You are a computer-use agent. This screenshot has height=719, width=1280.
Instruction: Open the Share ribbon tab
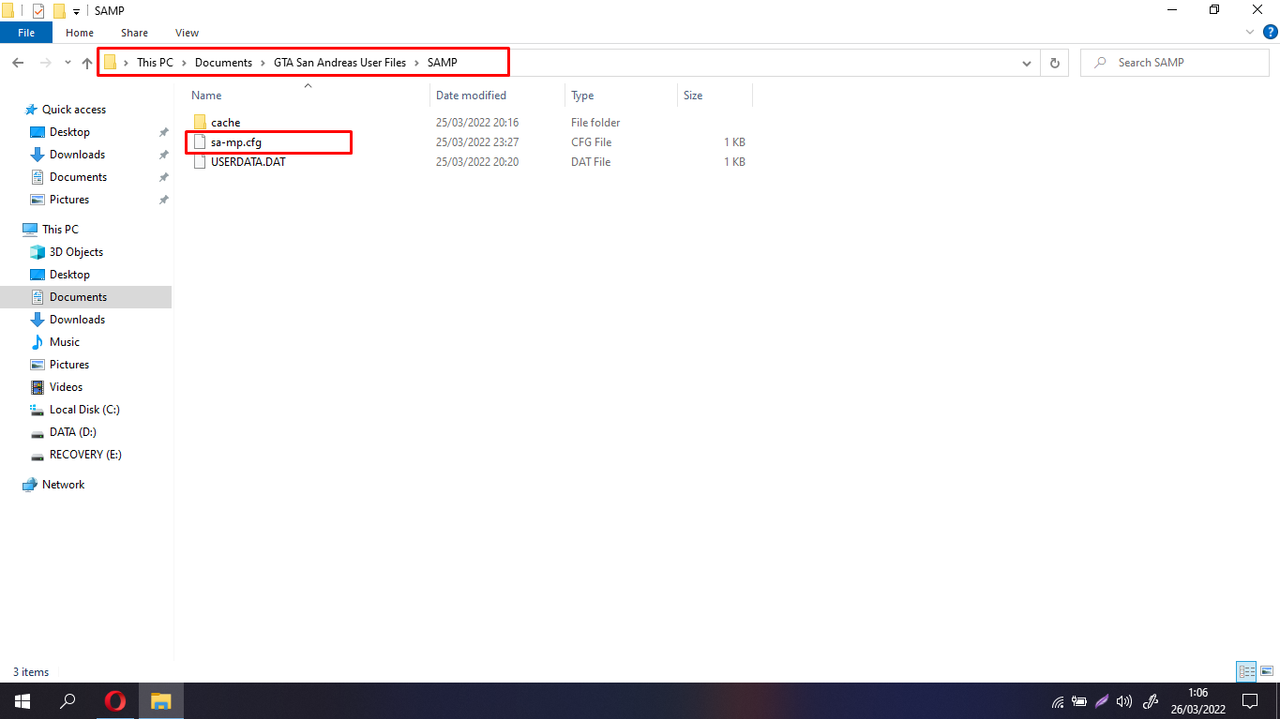coord(134,33)
